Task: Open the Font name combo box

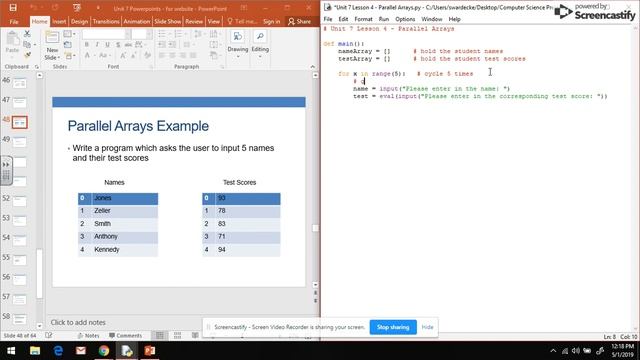Action: point(106,34)
